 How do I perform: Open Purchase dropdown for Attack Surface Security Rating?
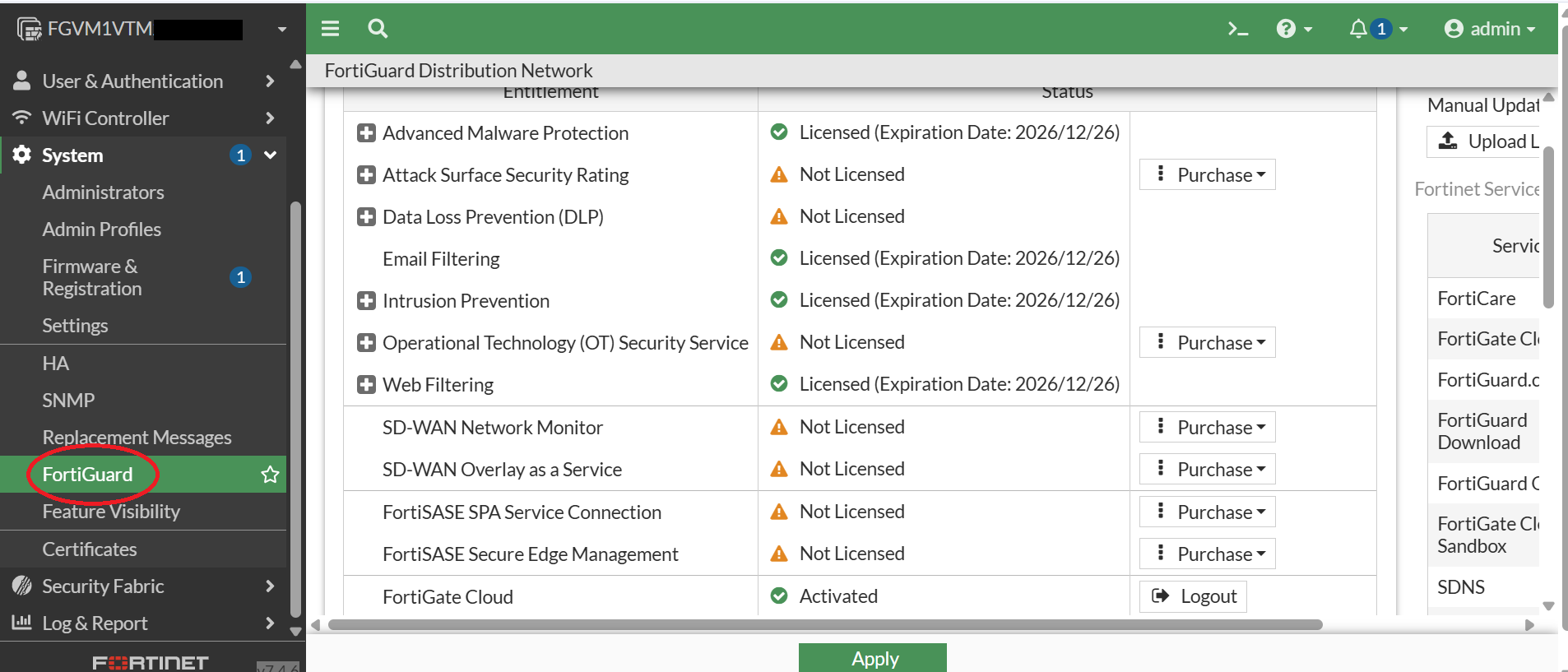point(1207,175)
